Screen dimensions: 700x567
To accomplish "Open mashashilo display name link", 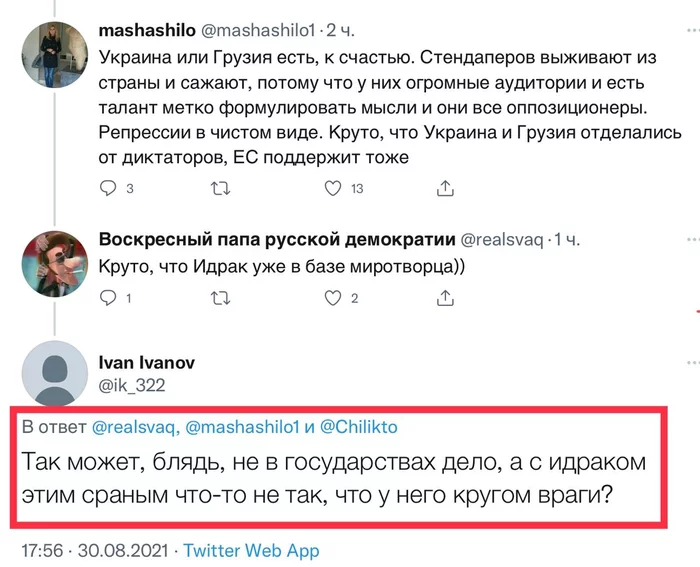I will pyautogui.click(x=148, y=31).
